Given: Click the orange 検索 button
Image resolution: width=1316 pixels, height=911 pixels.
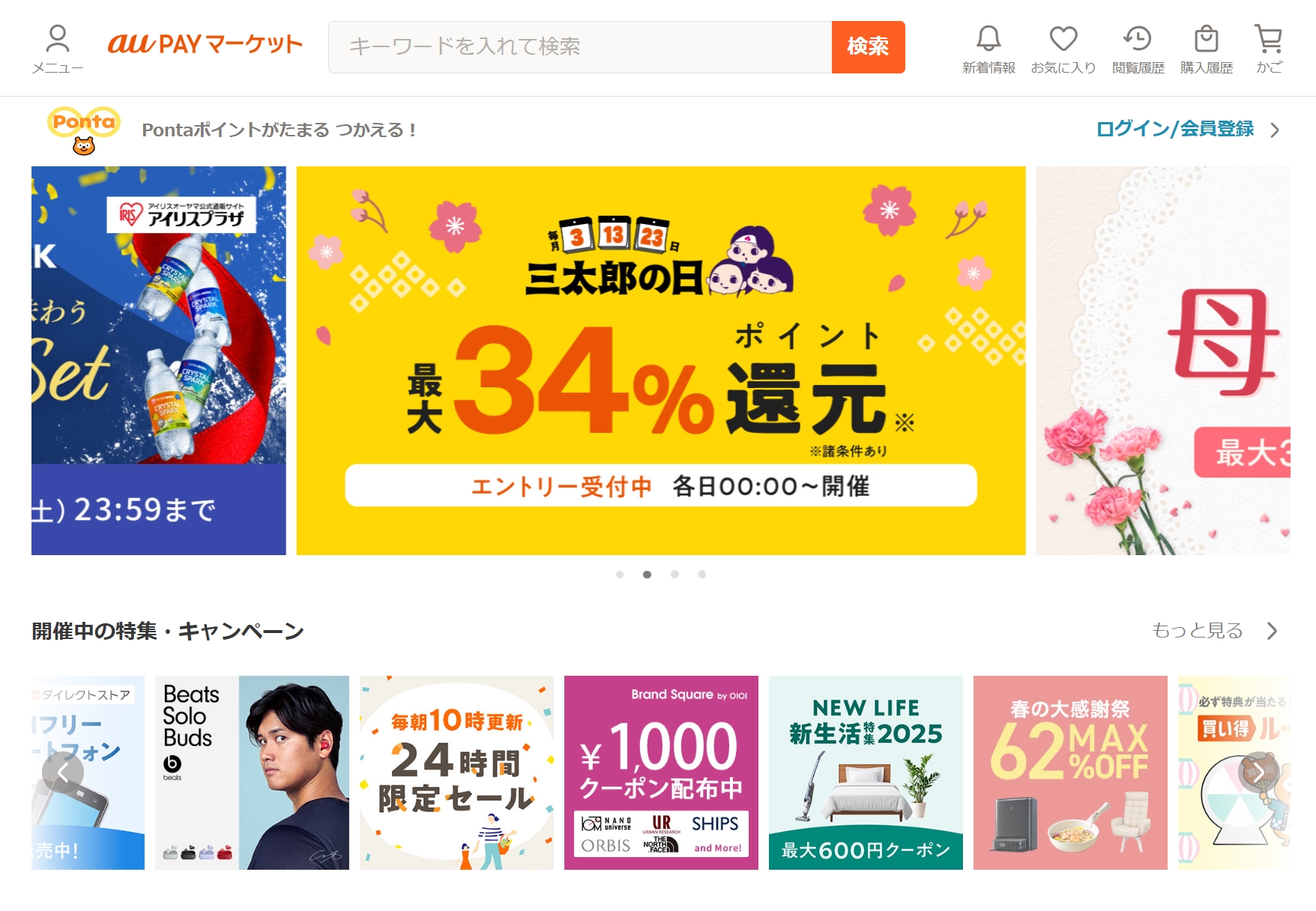Looking at the screenshot, I should click(868, 47).
